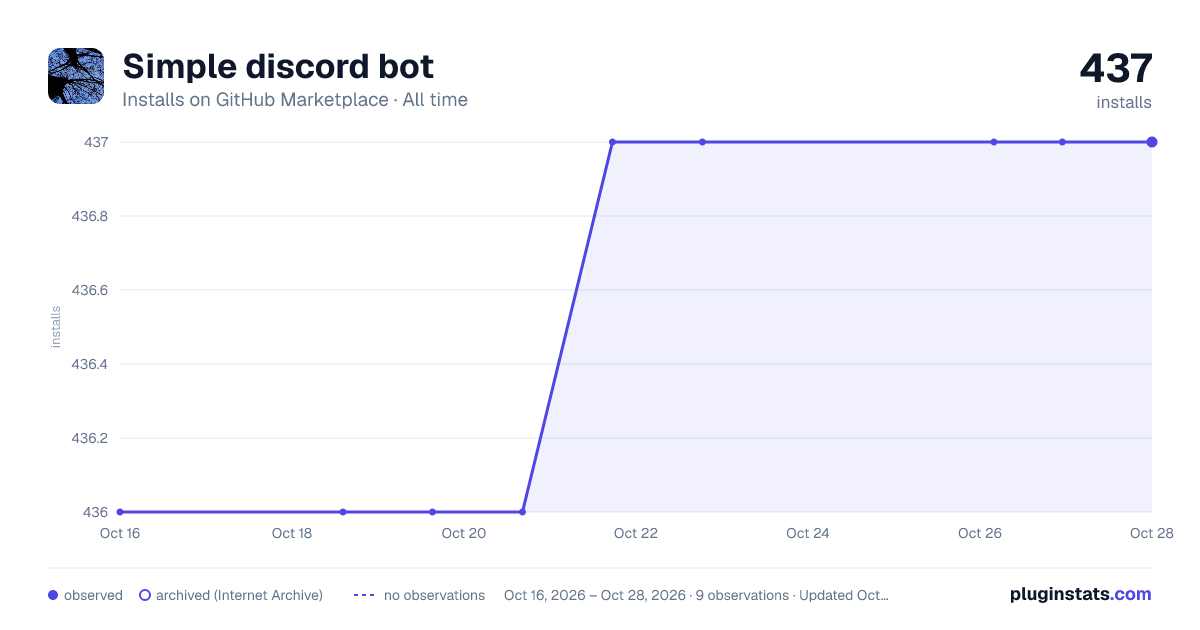Screen dimensions: 1200x630
Task: Click the 436.4 y-axis label
Action: point(90,364)
